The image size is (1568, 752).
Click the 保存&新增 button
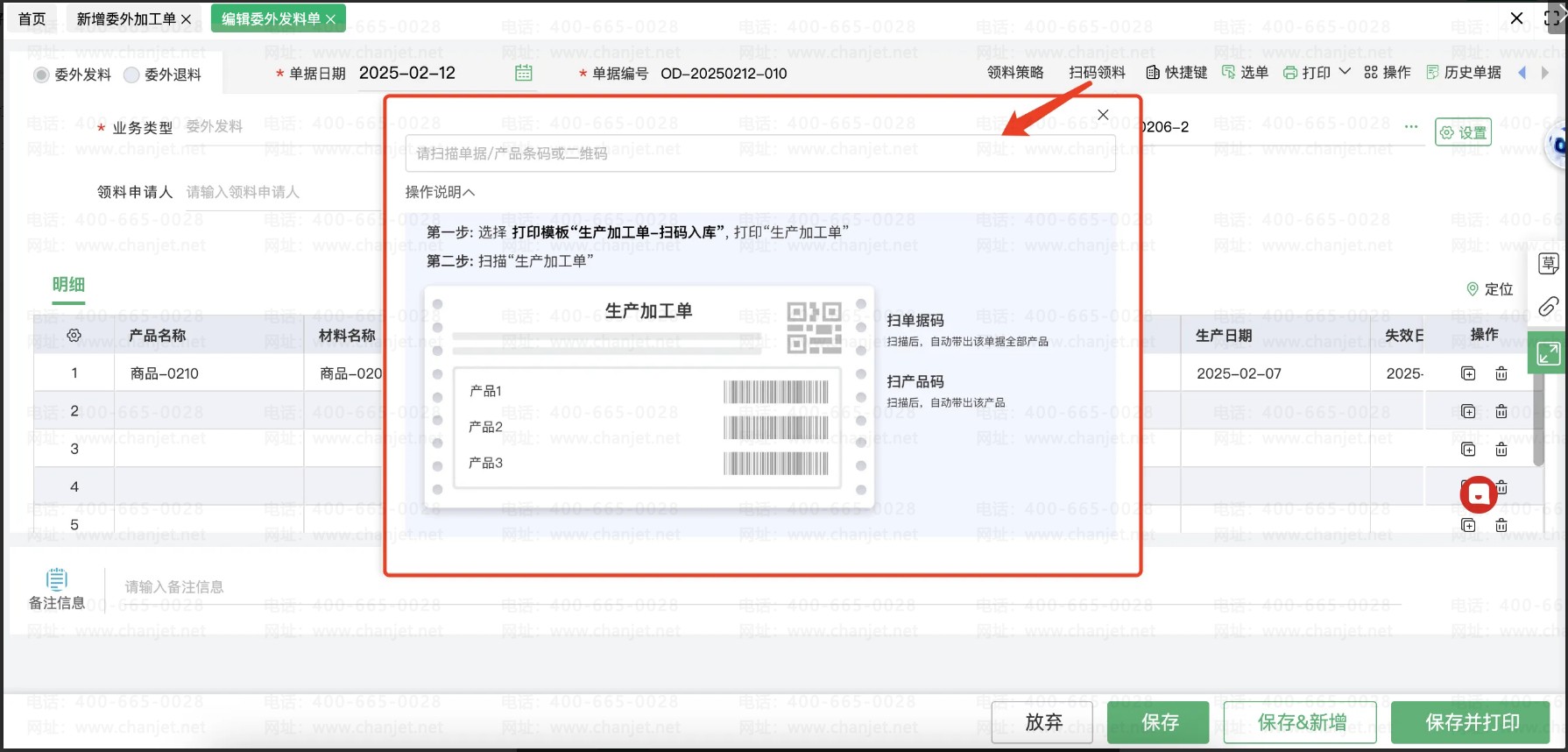click(1300, 722)
